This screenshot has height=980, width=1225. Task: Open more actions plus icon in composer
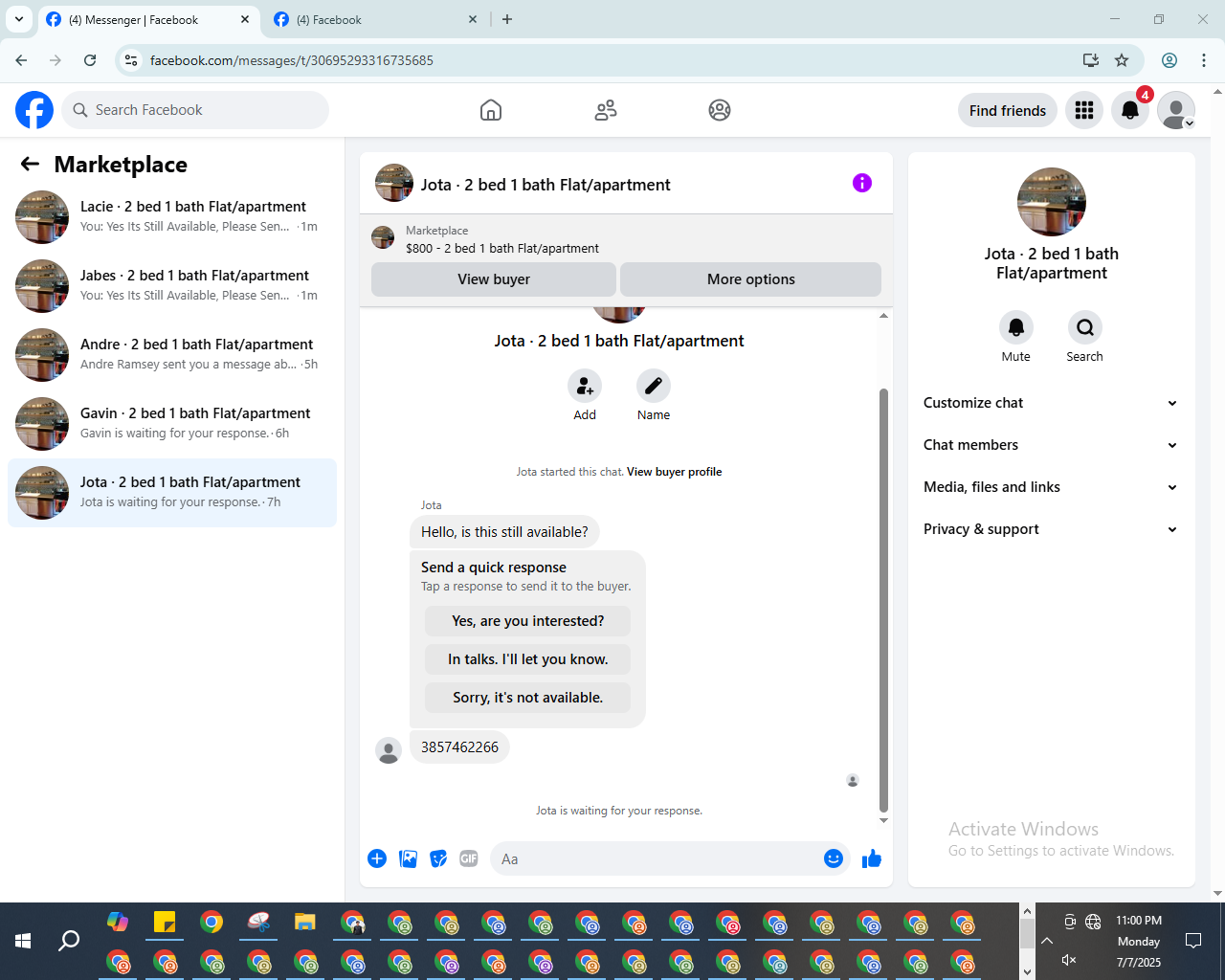click(377, 858)
